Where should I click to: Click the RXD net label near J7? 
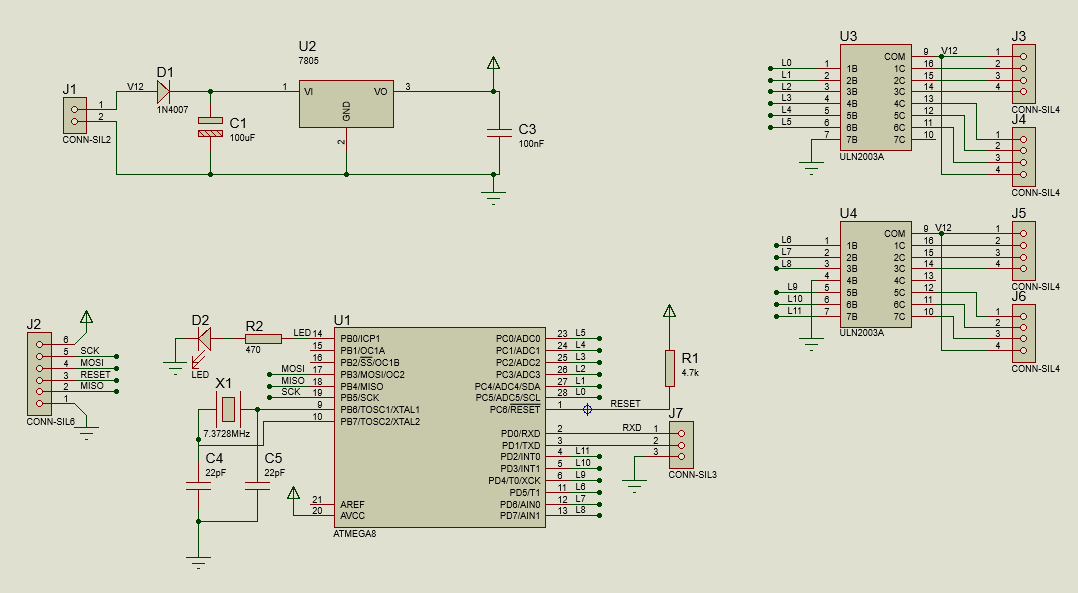point(632,427)
